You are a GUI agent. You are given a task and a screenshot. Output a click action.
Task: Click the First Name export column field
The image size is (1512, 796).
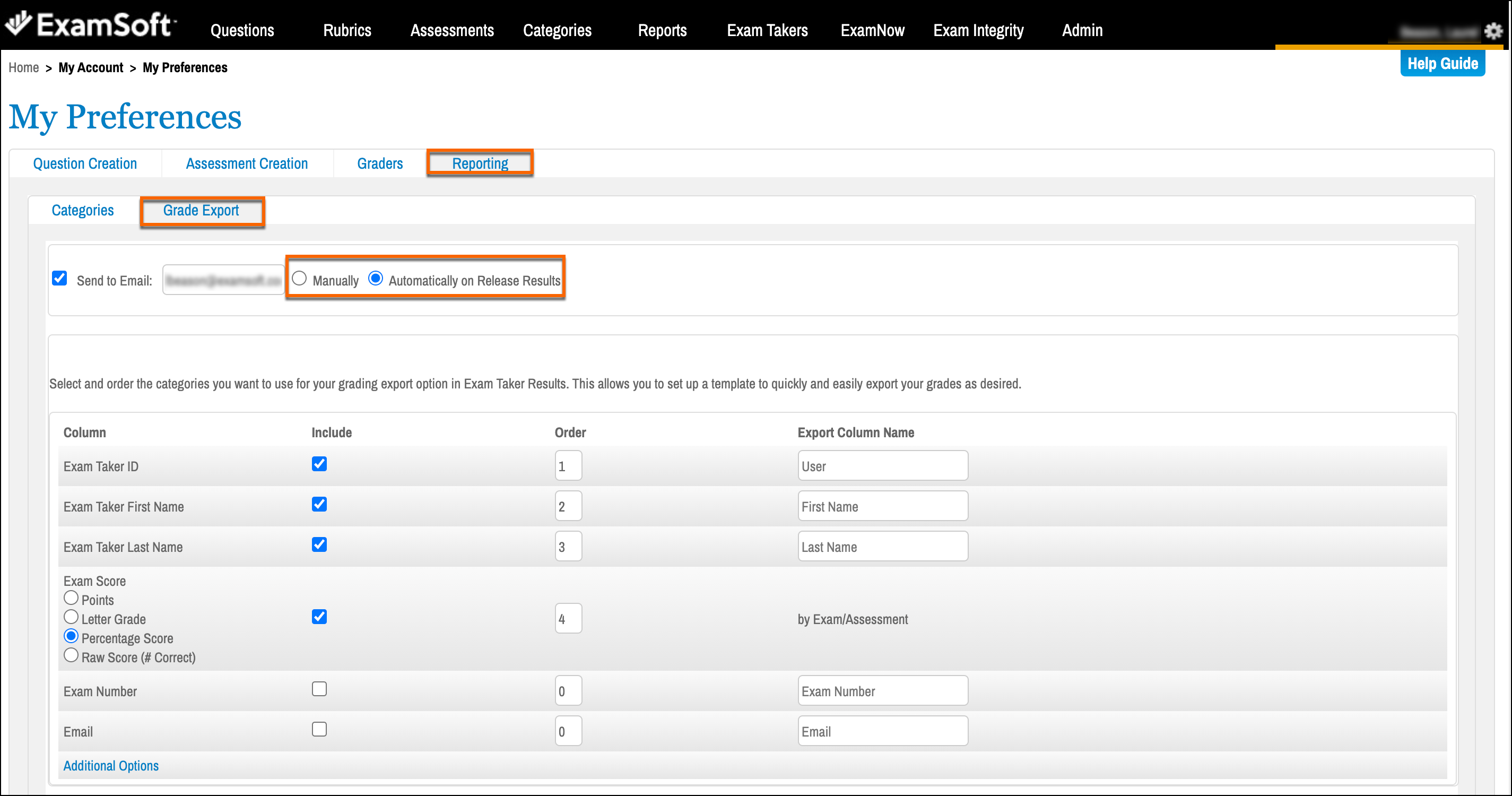[882, 506]
